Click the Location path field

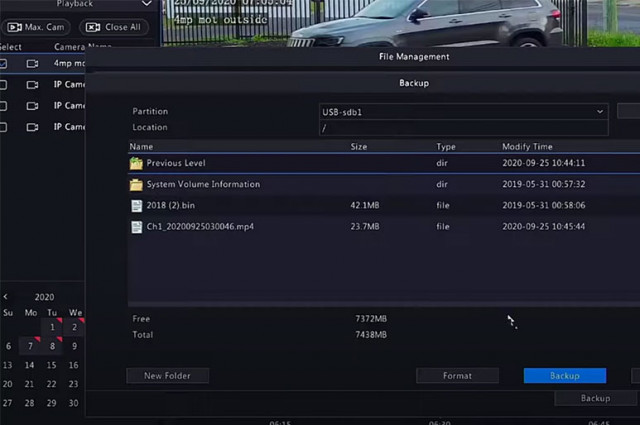[x=464, y=128]
